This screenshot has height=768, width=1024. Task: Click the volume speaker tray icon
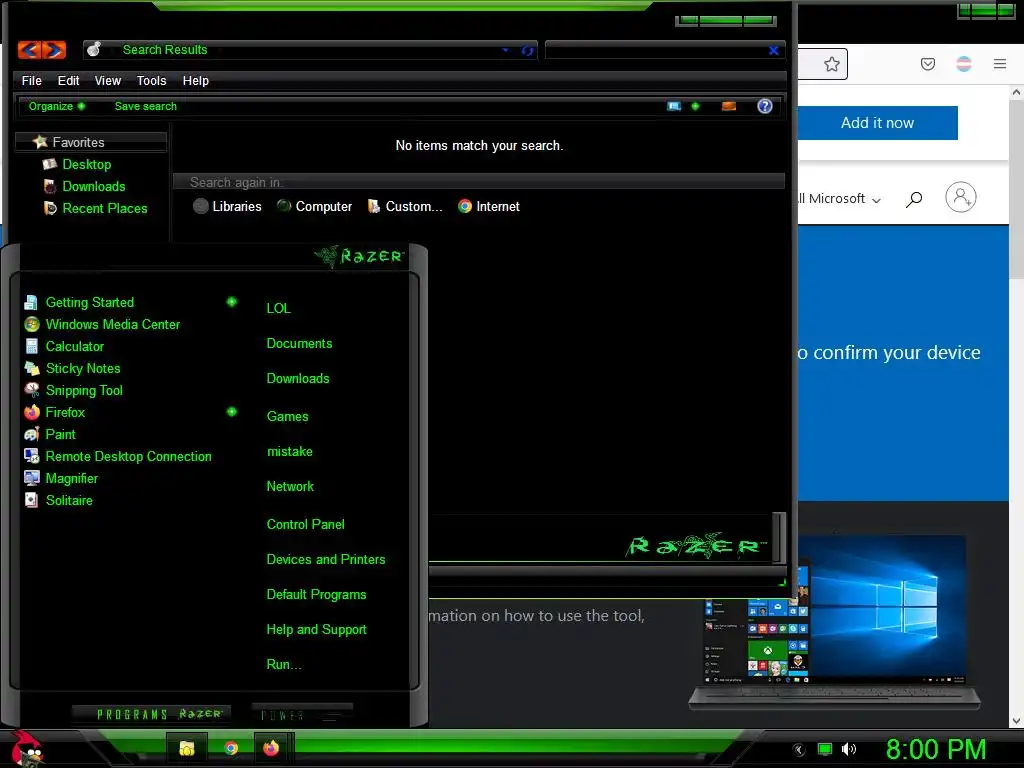pyautogui.click(x=848, y=749)
